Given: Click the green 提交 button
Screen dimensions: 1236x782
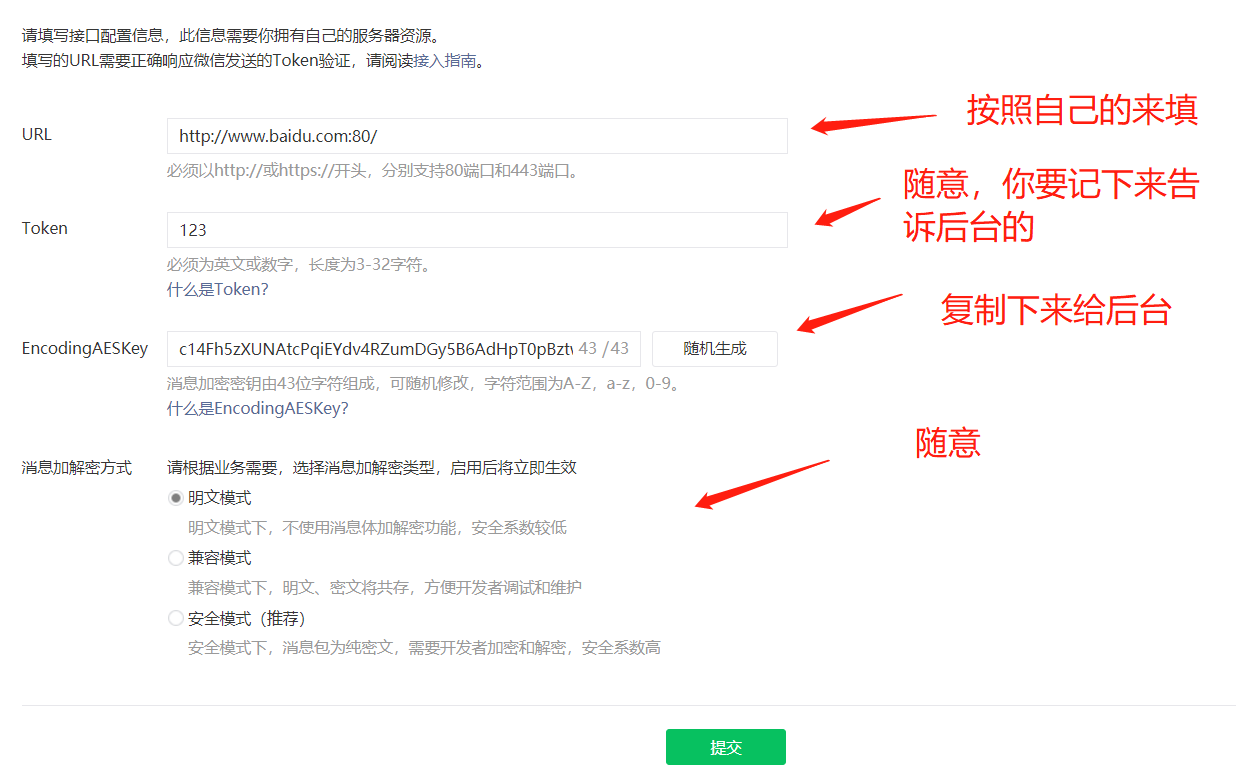Looking at the screenshot, I should (x=725, y=746).
